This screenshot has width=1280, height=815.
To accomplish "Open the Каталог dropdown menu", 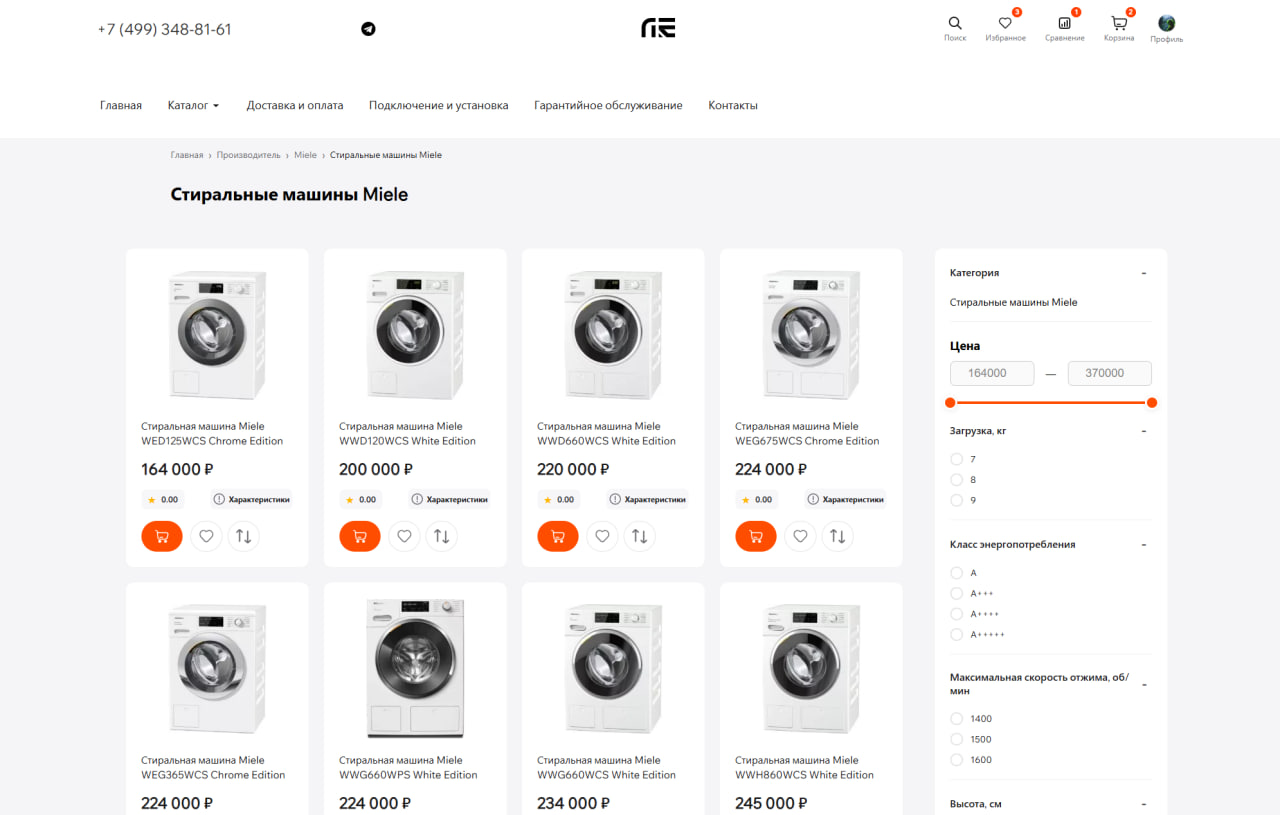I will coord(193,105).
